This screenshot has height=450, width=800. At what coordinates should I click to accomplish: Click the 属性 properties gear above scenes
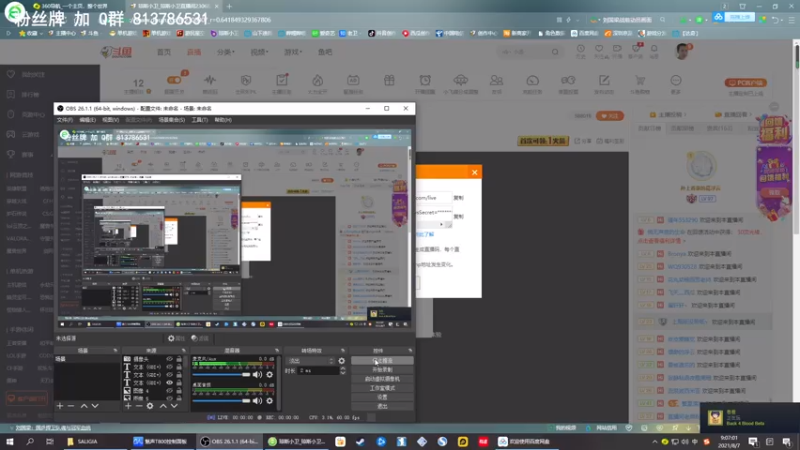coord(176,338)
